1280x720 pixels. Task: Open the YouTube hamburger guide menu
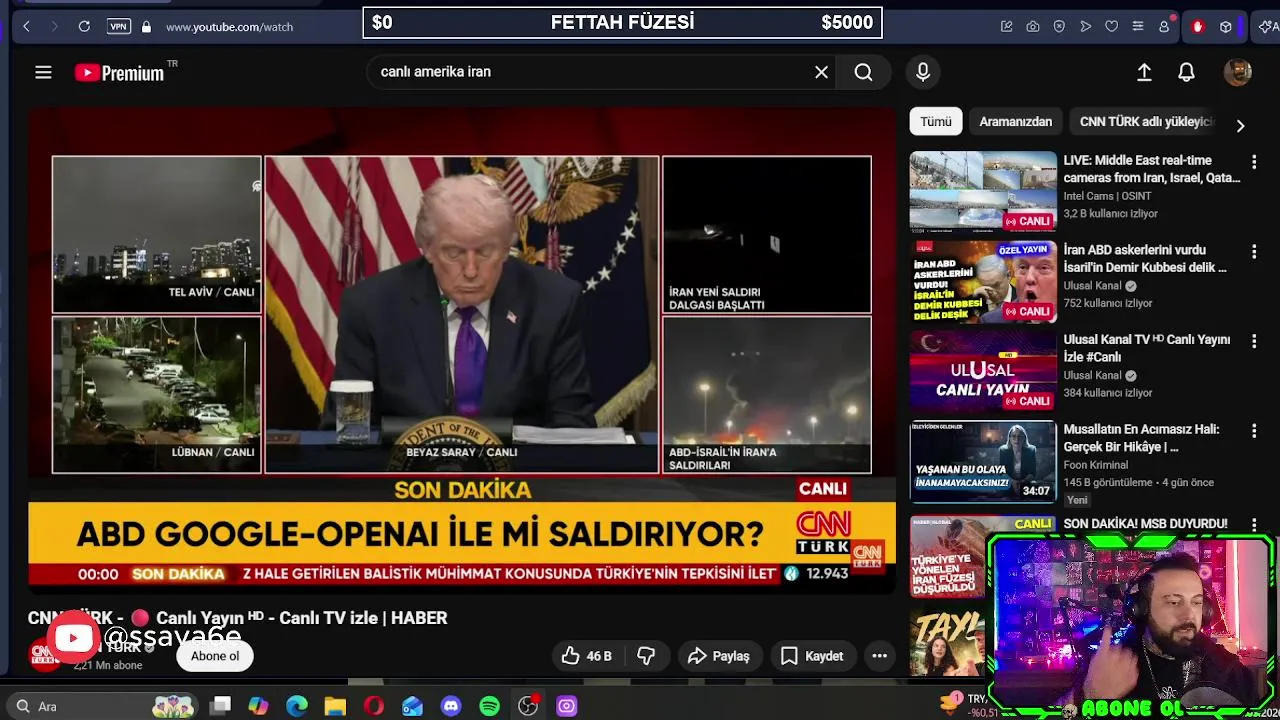(43, 72)
